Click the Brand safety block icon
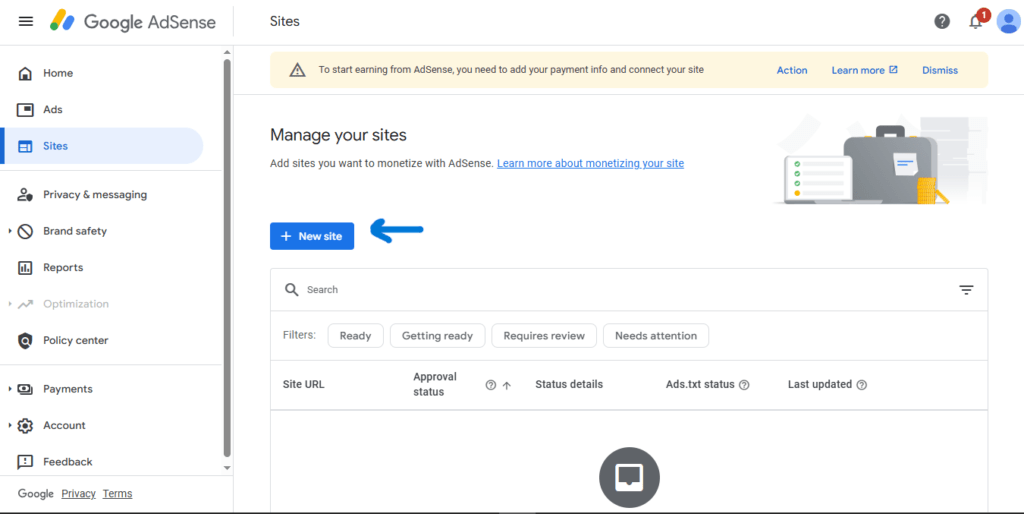 25,231
